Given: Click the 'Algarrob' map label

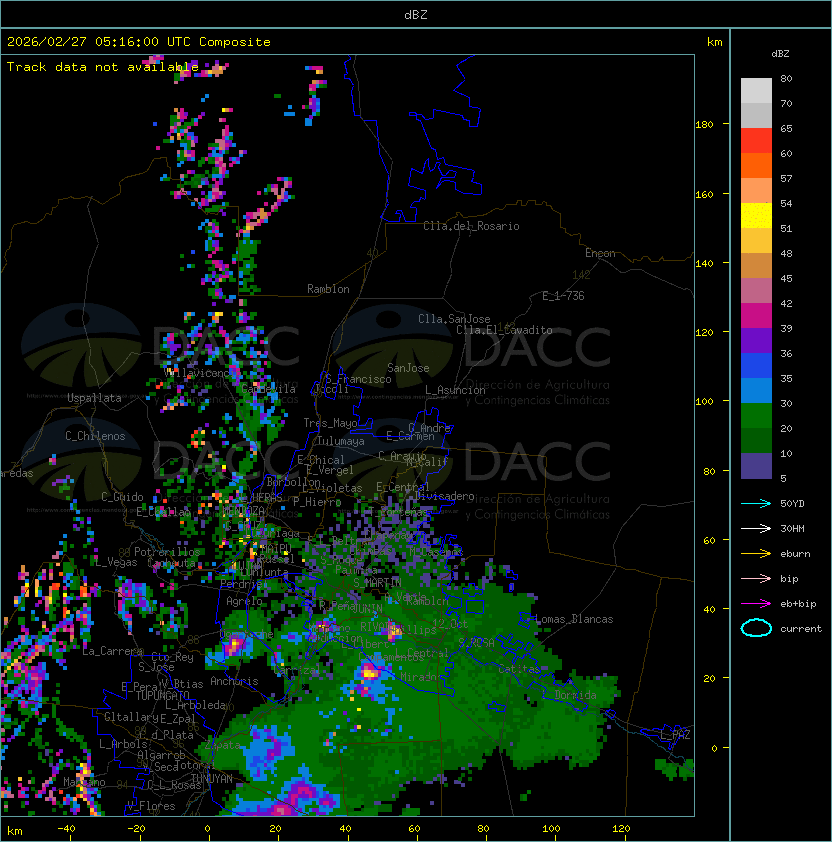Looking at the screenshot, I should [161, 756].
